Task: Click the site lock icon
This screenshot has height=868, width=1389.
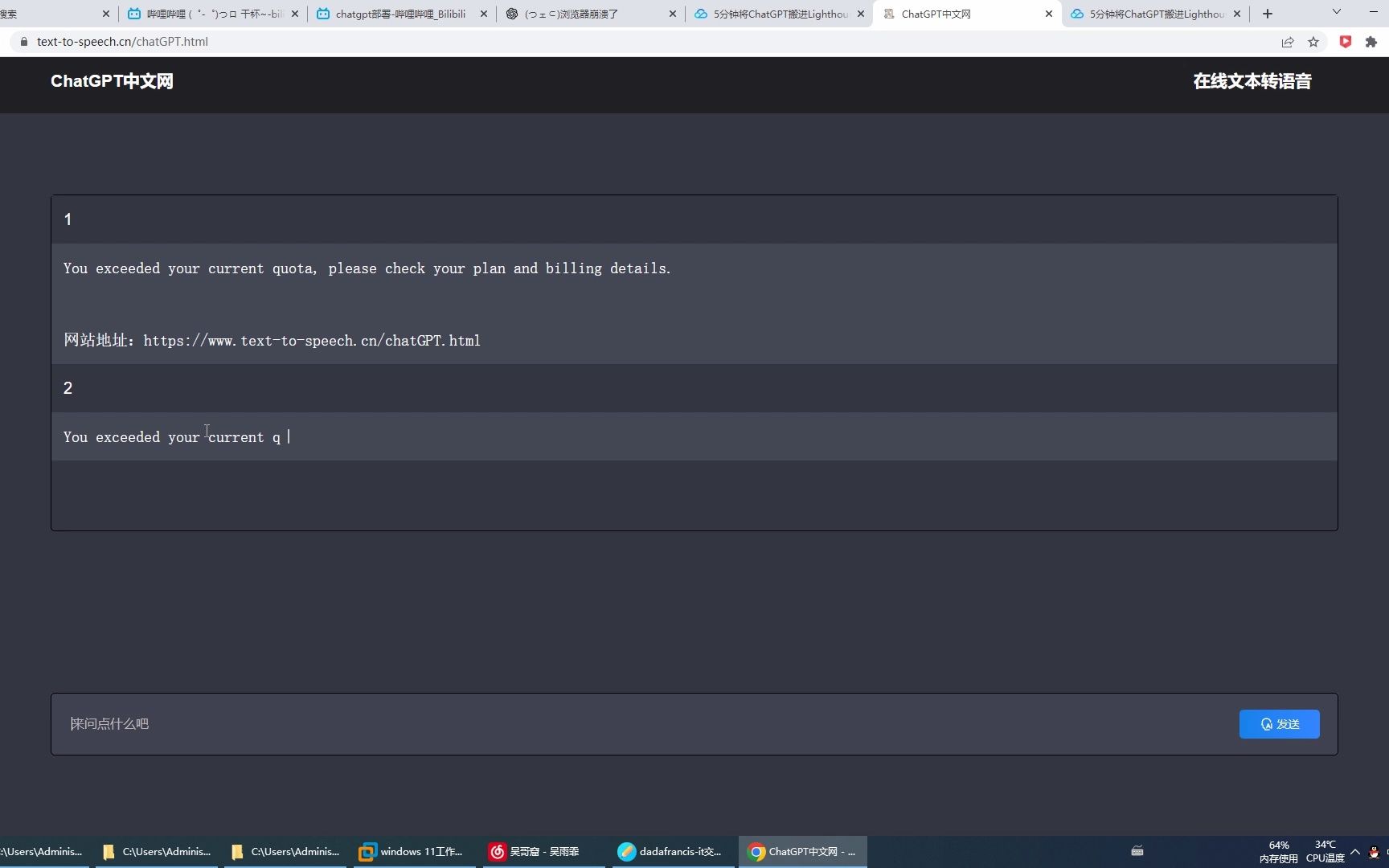Action: click(23, 42)
